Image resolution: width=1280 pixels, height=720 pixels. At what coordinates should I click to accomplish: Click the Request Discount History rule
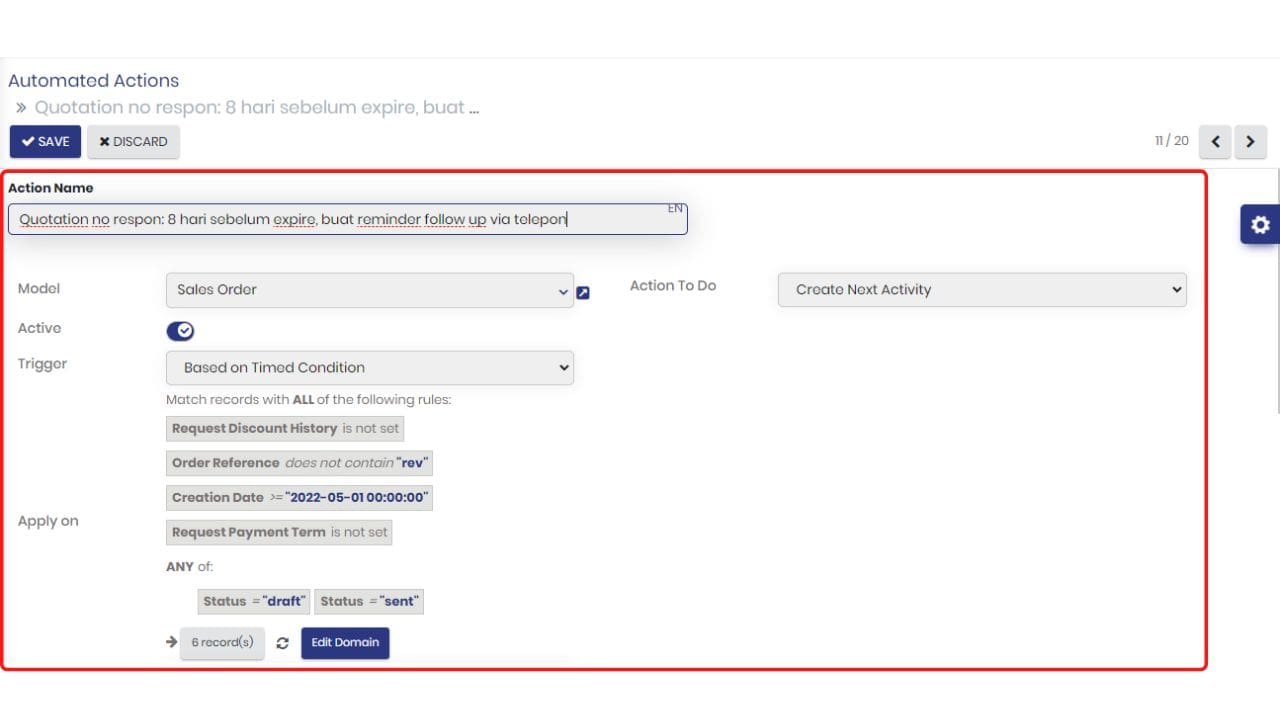point(285,429)
